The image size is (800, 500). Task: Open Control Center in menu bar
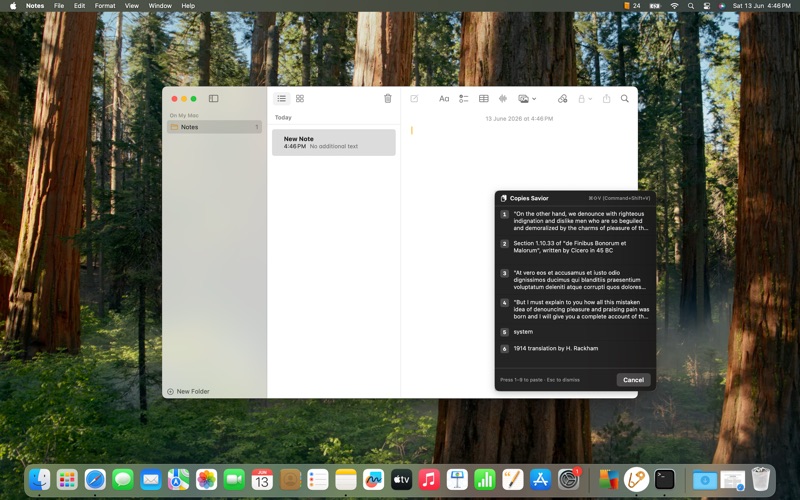tap(707, 6)
